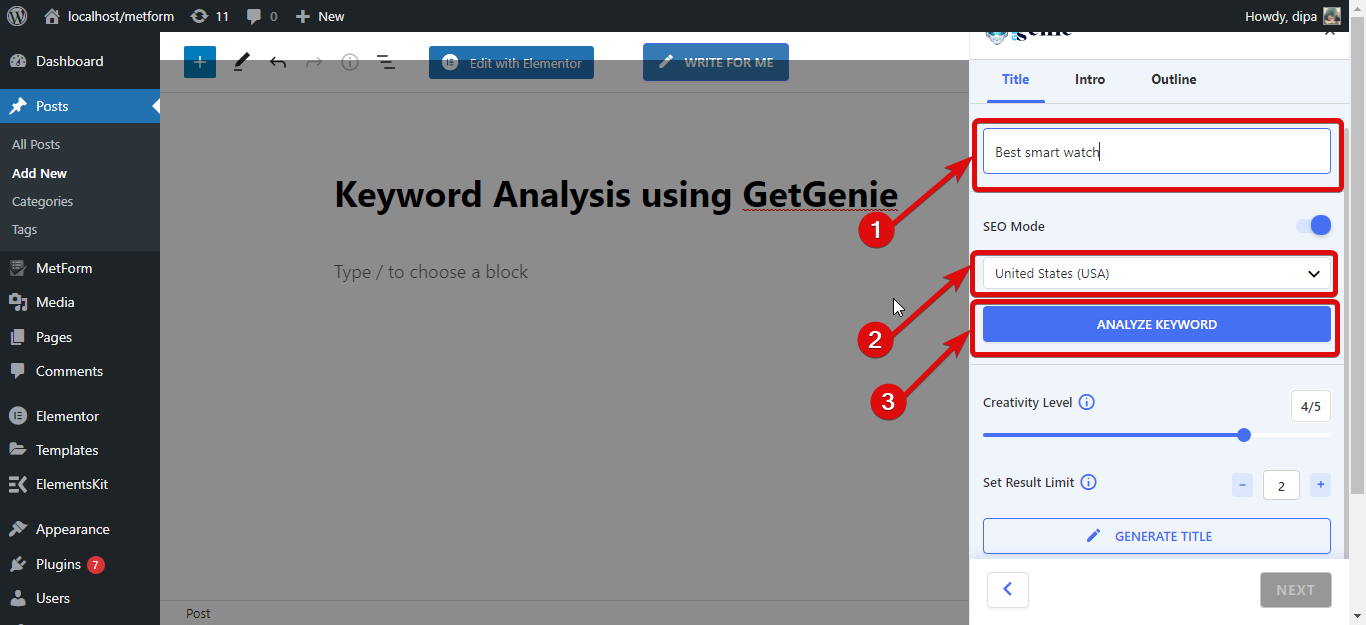The width and height of the screenshot is (1366, 625).
Task: Open the document Details info icon
Action: click(350, 62)
